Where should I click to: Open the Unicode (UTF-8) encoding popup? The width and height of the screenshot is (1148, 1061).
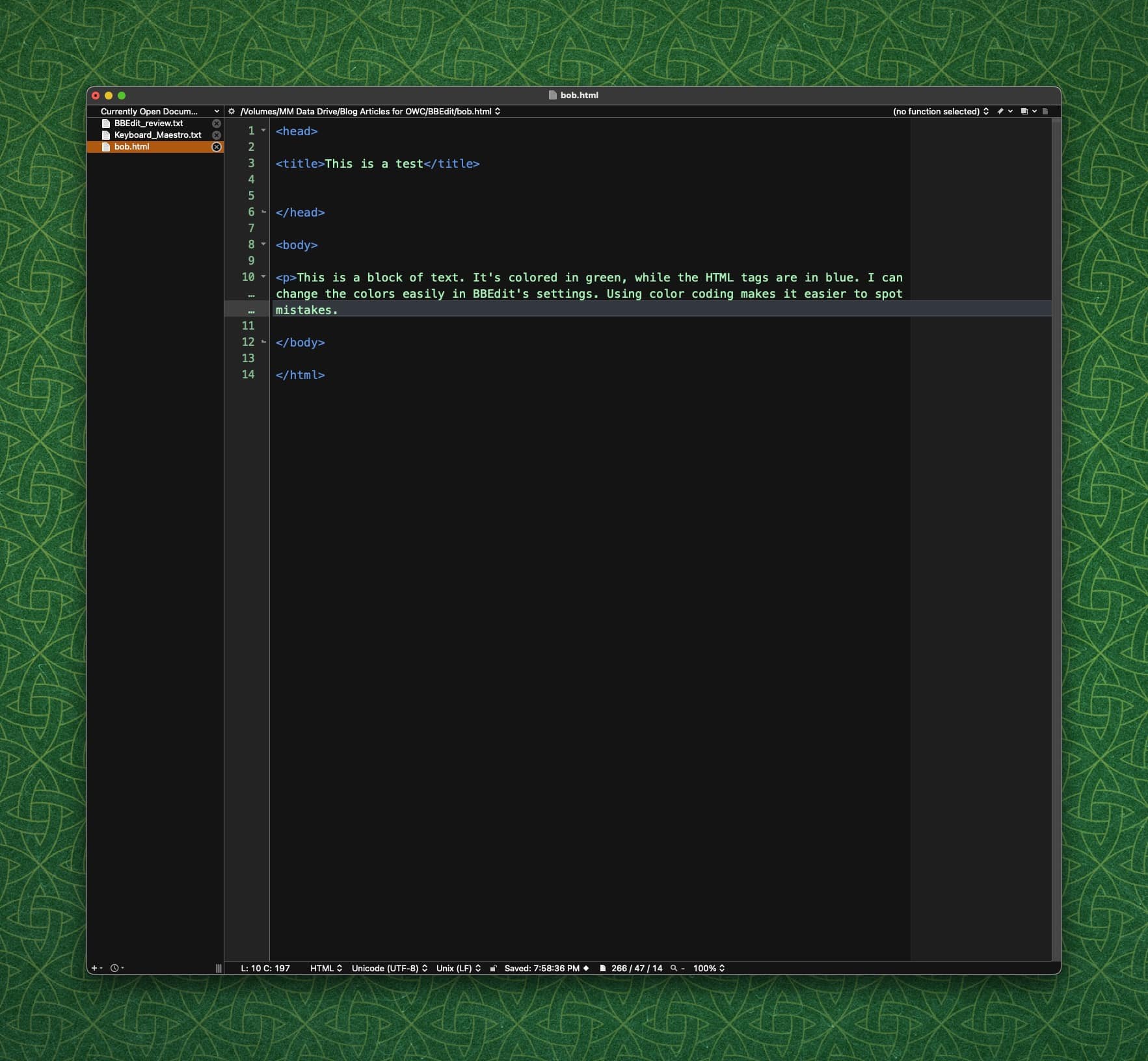pos(389,968)
